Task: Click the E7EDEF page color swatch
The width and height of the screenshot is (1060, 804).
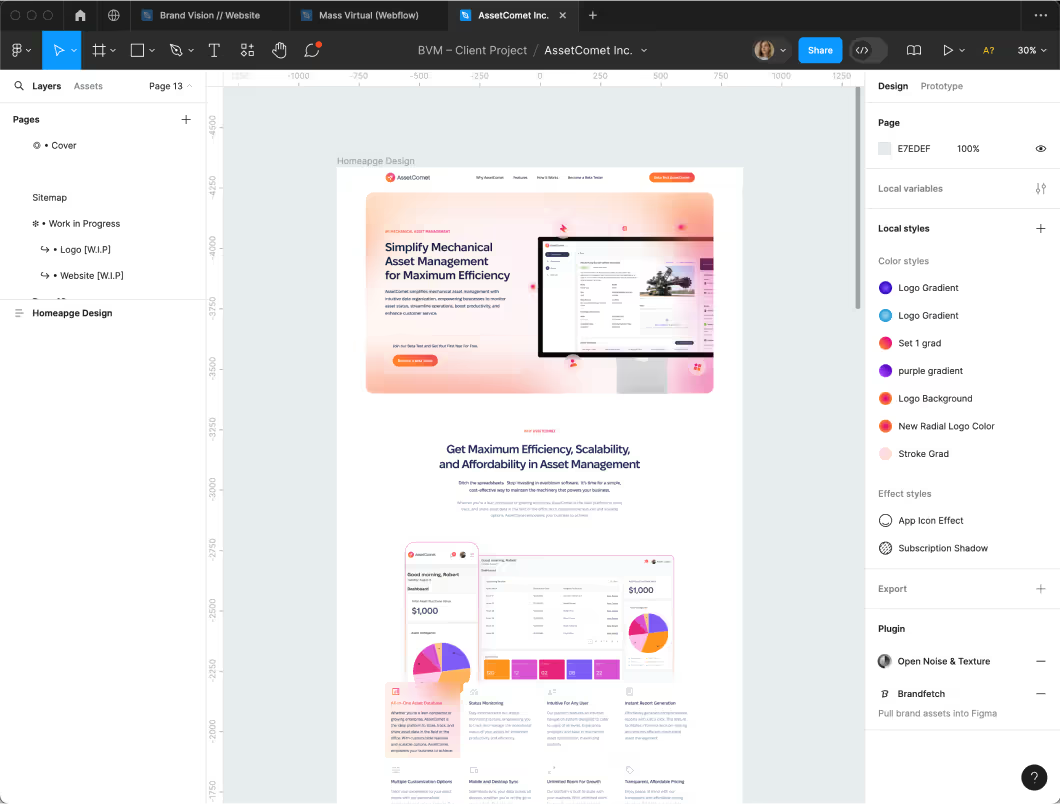Action: tap(884, 149)
